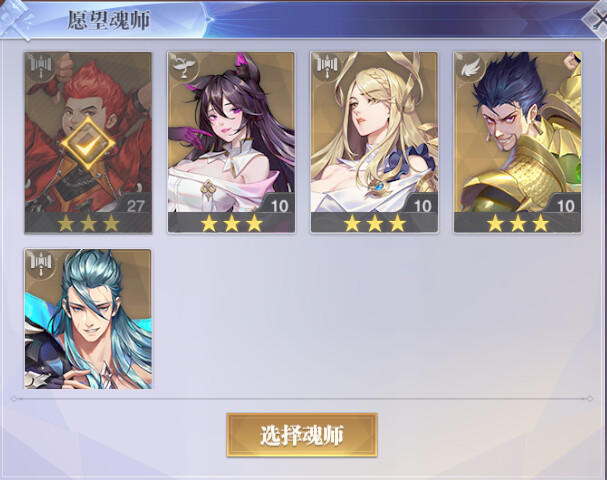
Task: Click the class icon on teal-haired man card
Action: pos(41,265)
